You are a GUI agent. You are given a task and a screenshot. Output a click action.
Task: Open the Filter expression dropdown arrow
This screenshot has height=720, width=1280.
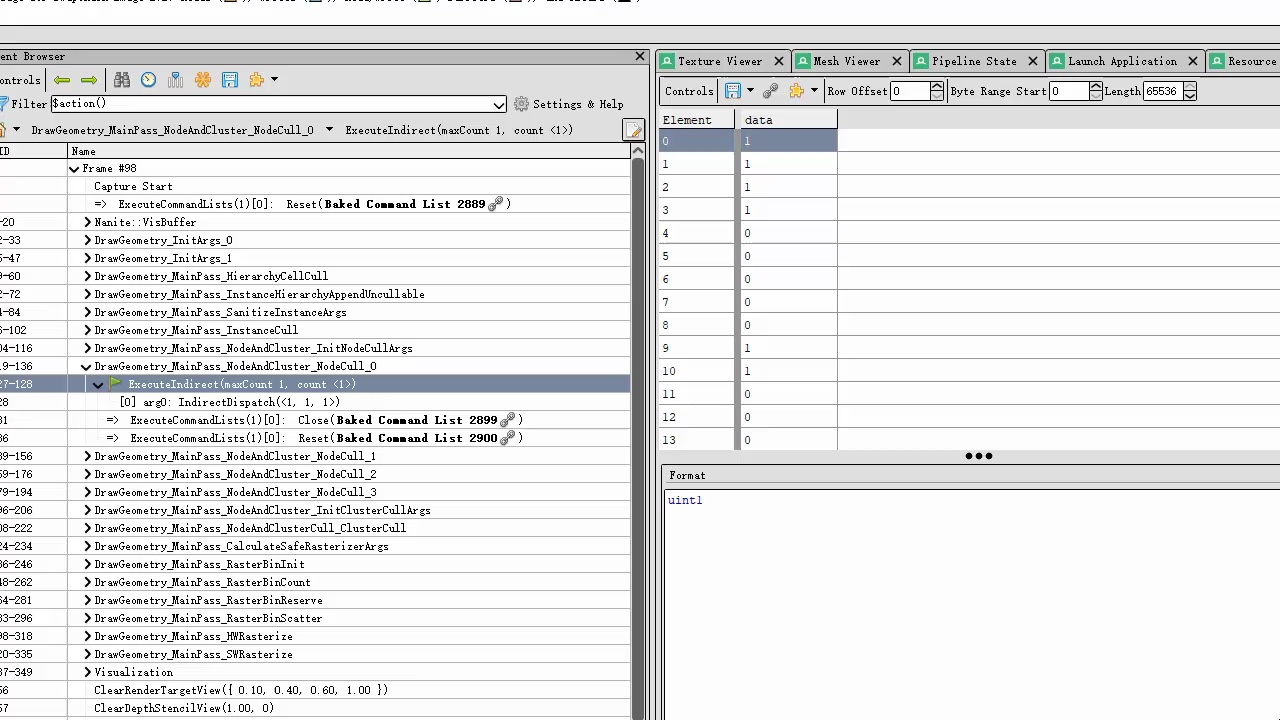(499, 105)
